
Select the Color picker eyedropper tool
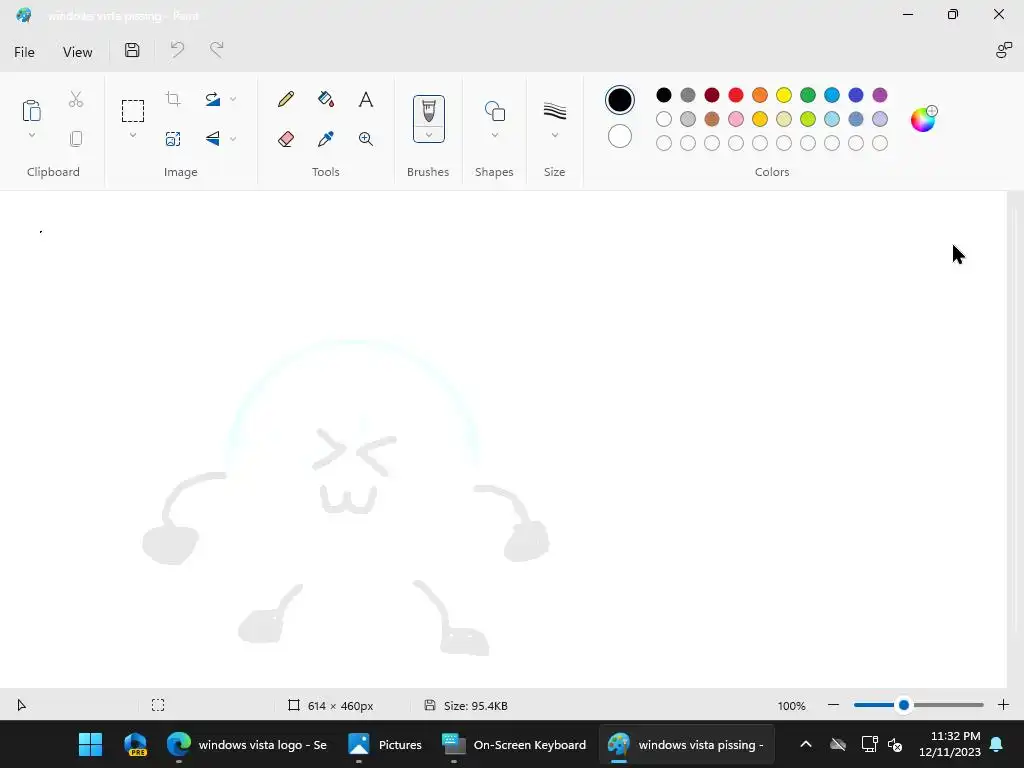[x=325, y=138]
